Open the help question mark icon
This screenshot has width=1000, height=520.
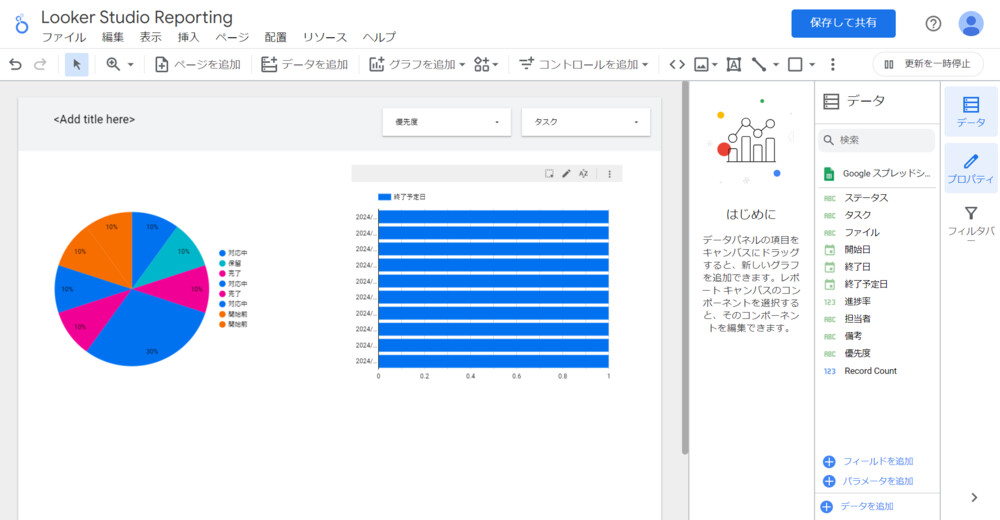[x=933, y=23]
